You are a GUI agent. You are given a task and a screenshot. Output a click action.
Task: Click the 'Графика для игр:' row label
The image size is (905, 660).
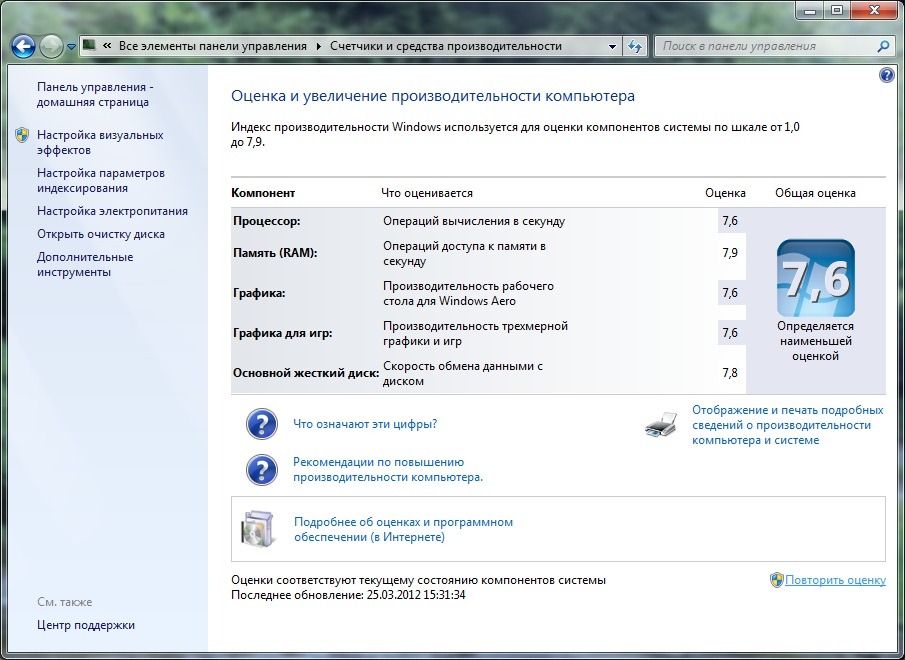[283, 333]
